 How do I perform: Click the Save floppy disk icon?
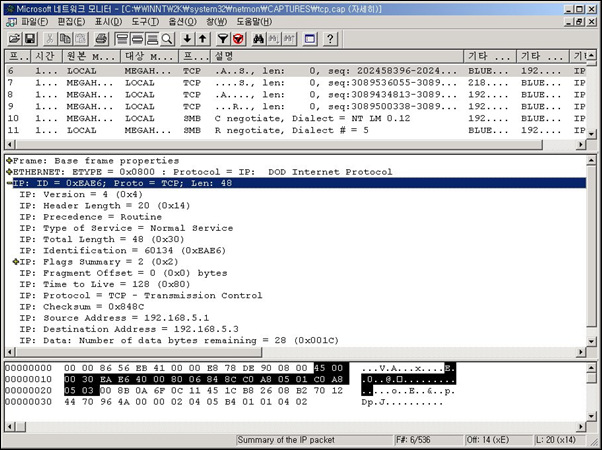30,39
